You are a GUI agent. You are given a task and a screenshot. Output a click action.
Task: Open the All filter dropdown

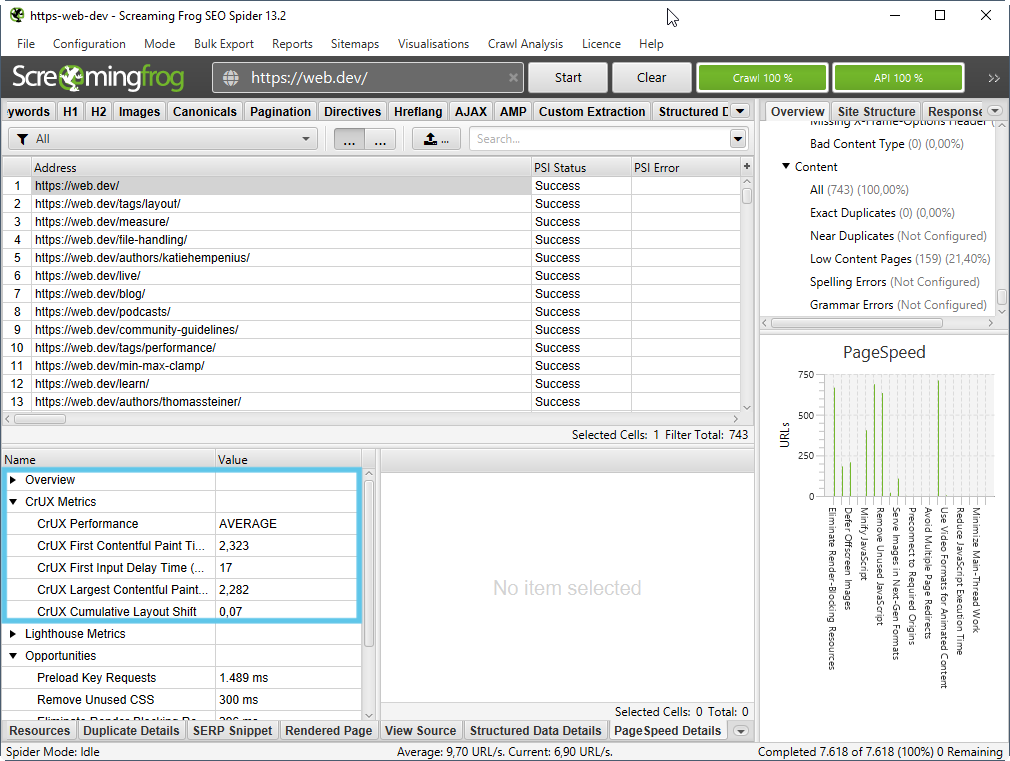[x=163, y=139]
